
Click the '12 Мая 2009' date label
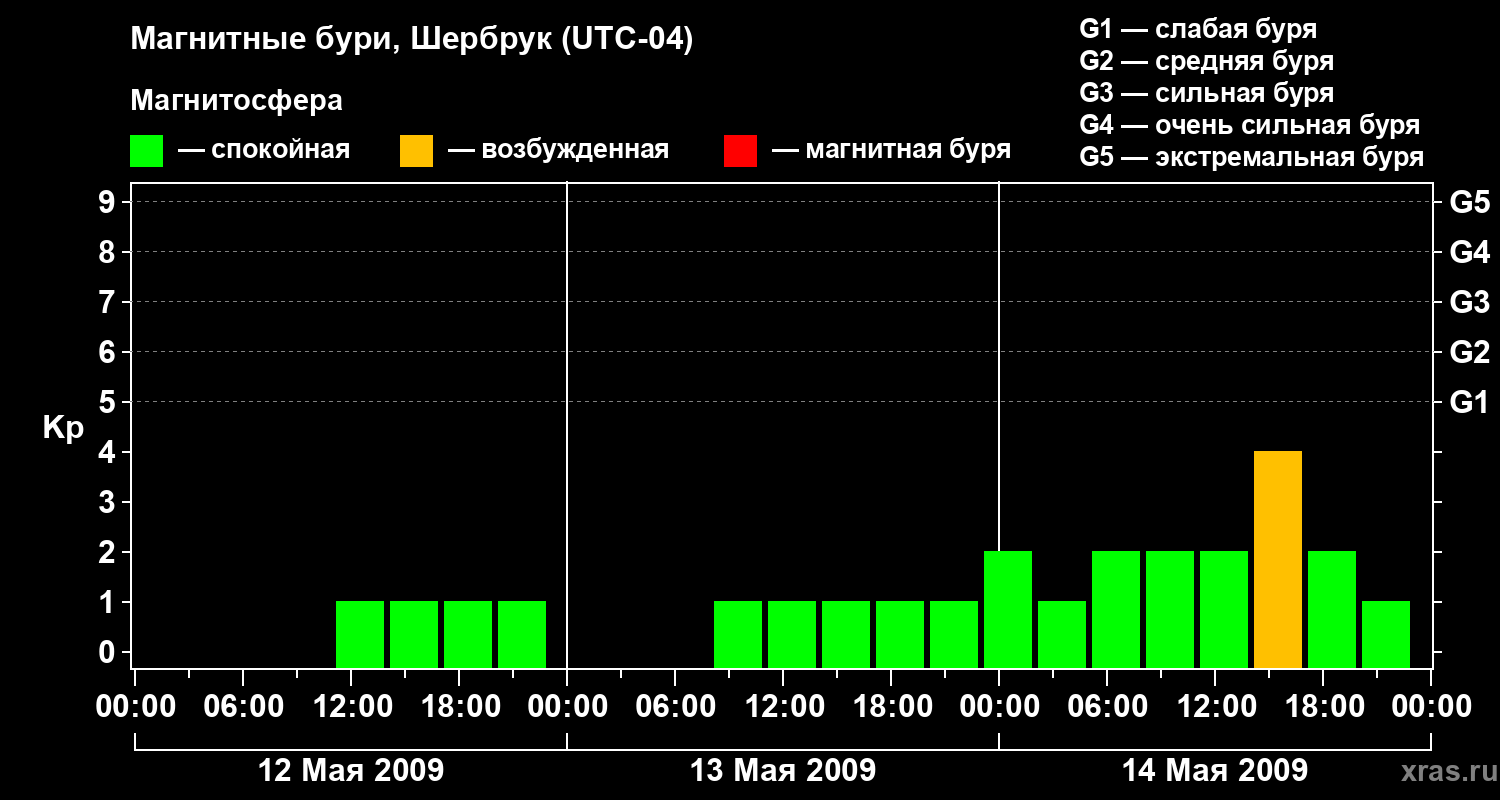(x=351, y=771)
